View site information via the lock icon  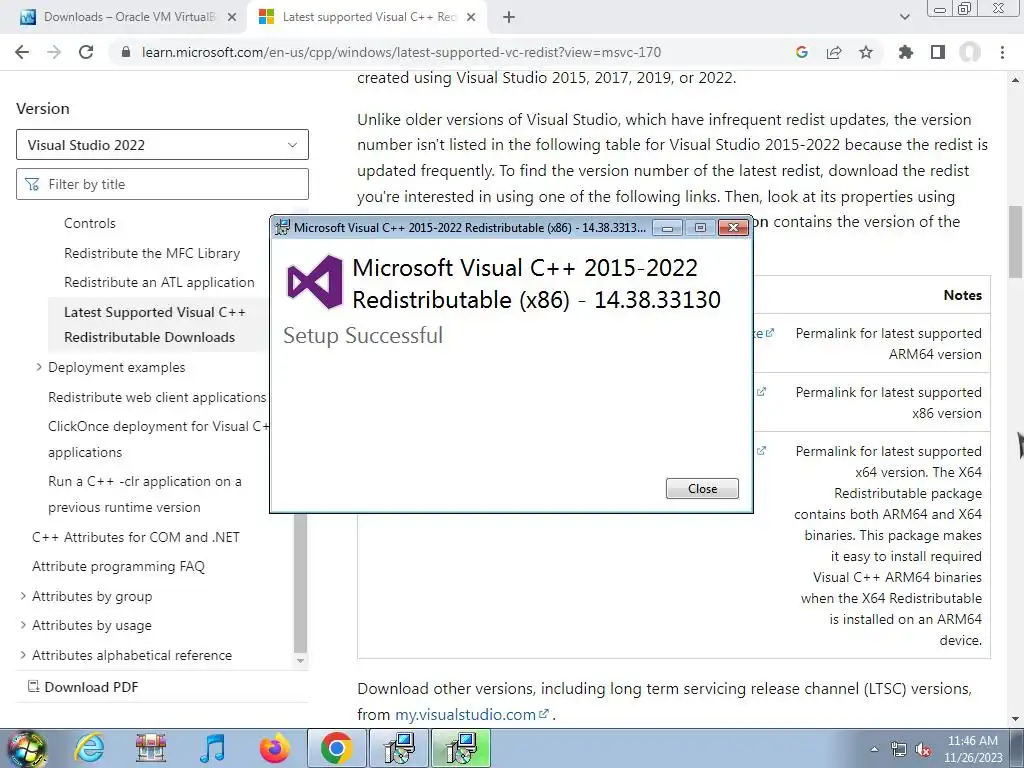pyautogui.click(x=126, y=52)
